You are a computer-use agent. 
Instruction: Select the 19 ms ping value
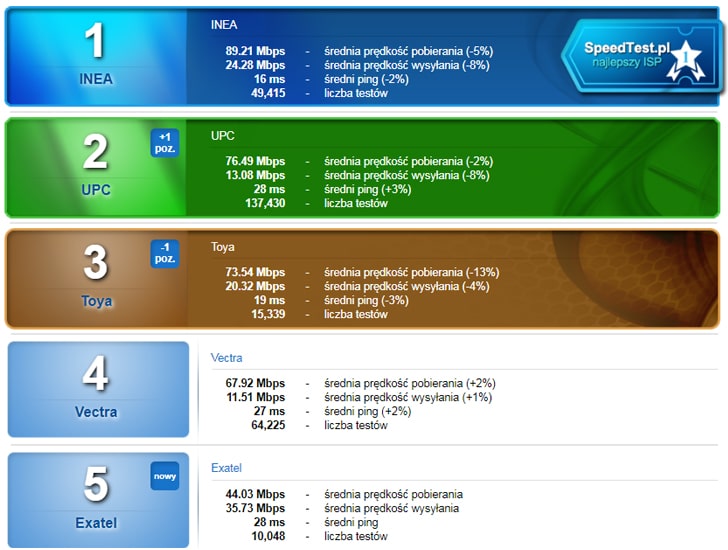269,300
